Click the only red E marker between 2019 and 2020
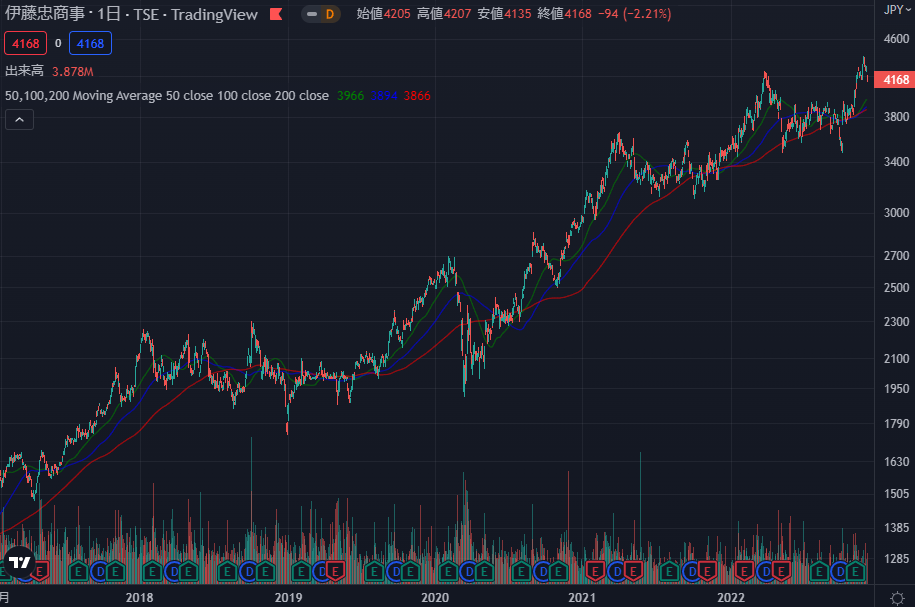Screen dimensions: 915x607 [x=335, y=572]
